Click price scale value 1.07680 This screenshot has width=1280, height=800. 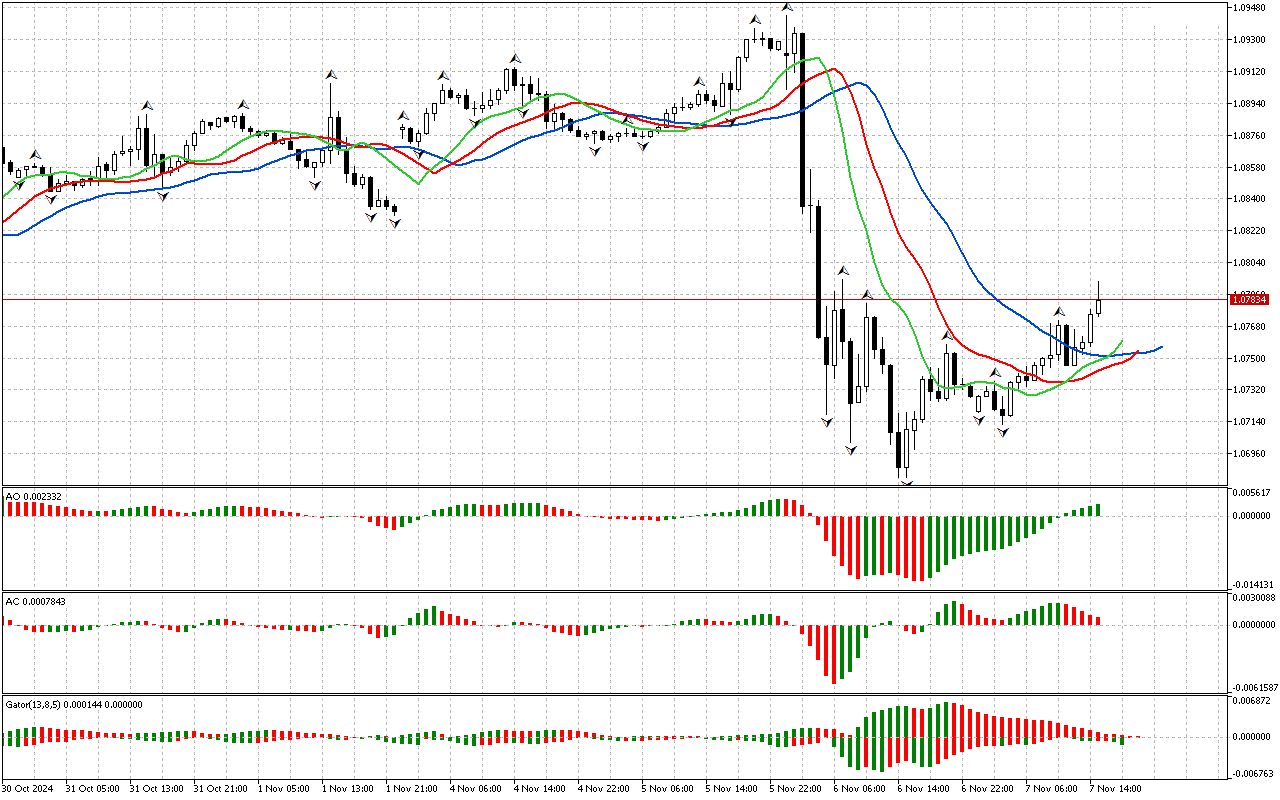(x=1250, y=327)
